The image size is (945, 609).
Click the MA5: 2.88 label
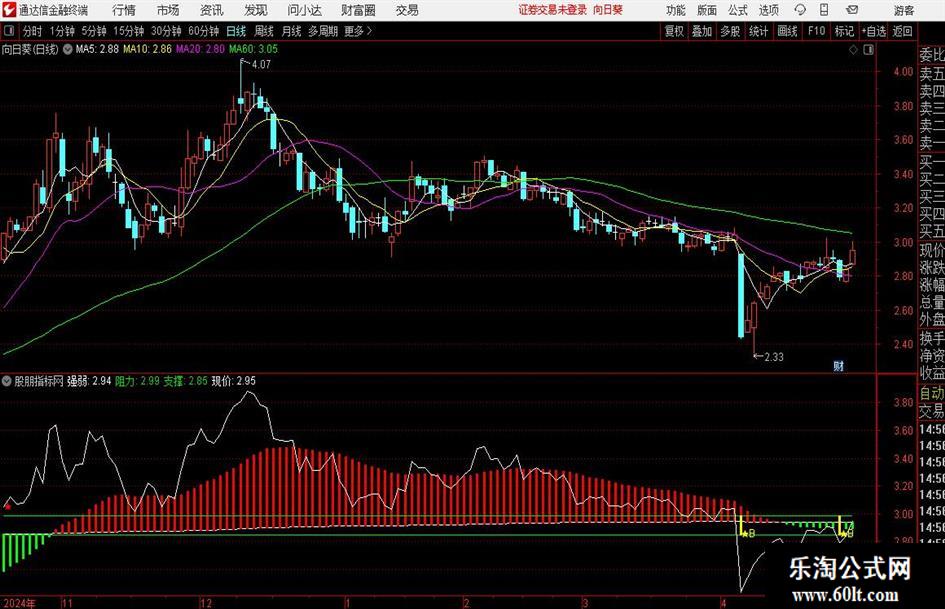(98, 49)
